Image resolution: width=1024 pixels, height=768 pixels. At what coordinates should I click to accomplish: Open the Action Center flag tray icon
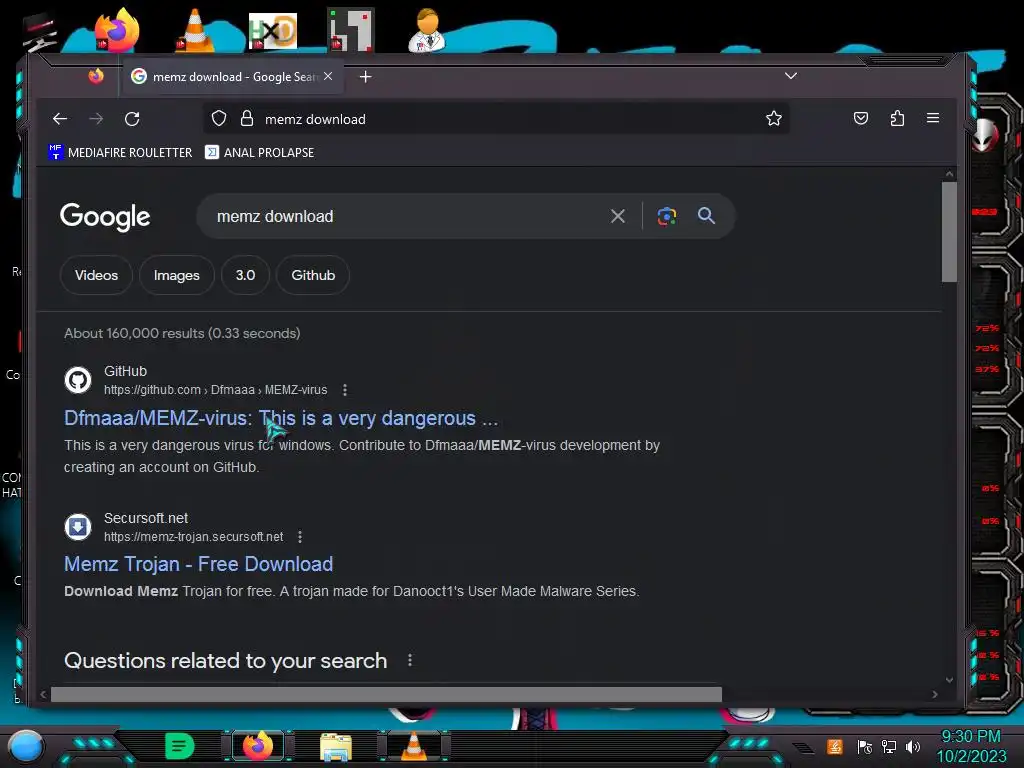[x=865, y=746]
